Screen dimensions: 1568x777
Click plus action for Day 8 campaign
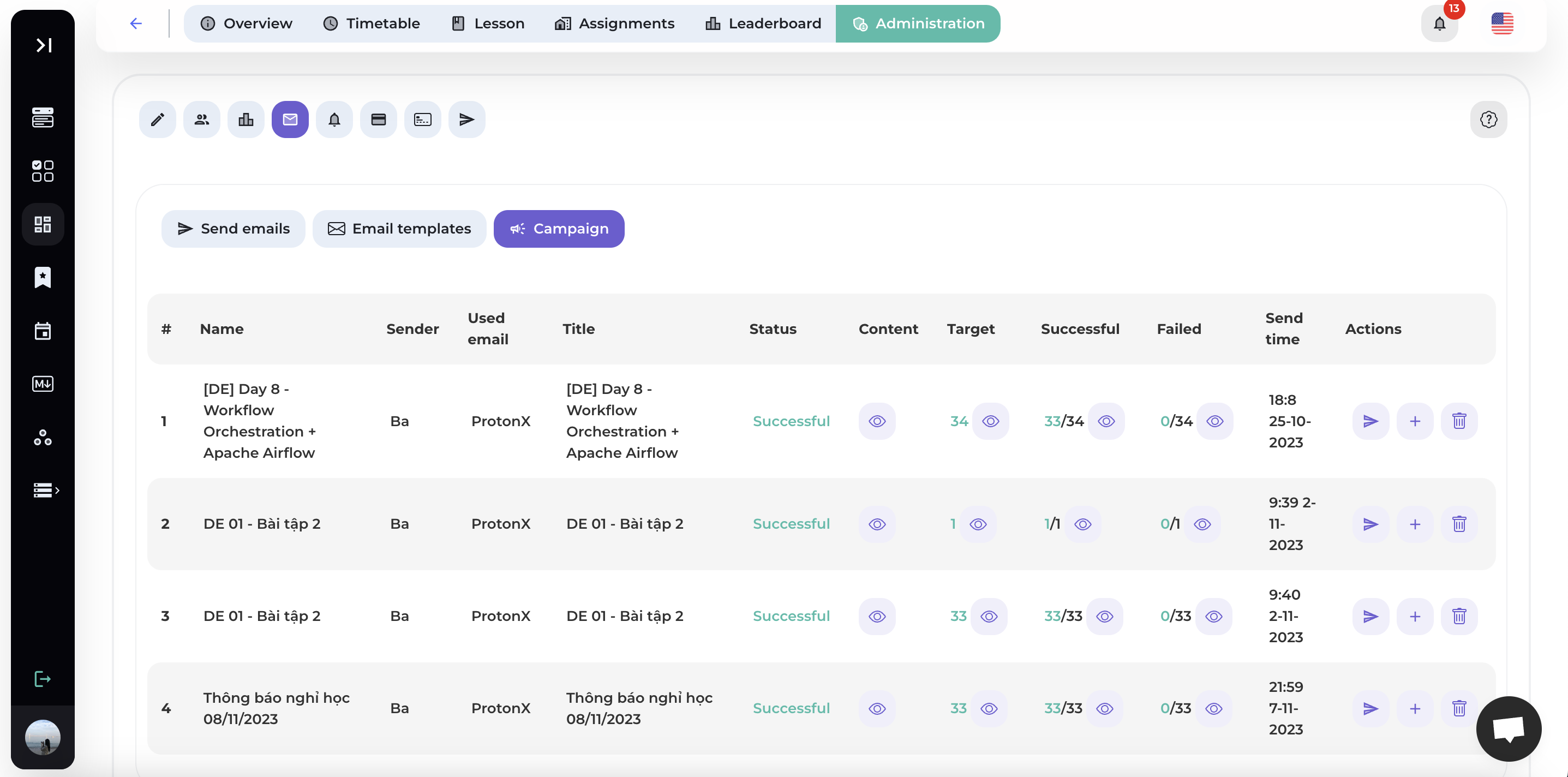coord(1415,421)
